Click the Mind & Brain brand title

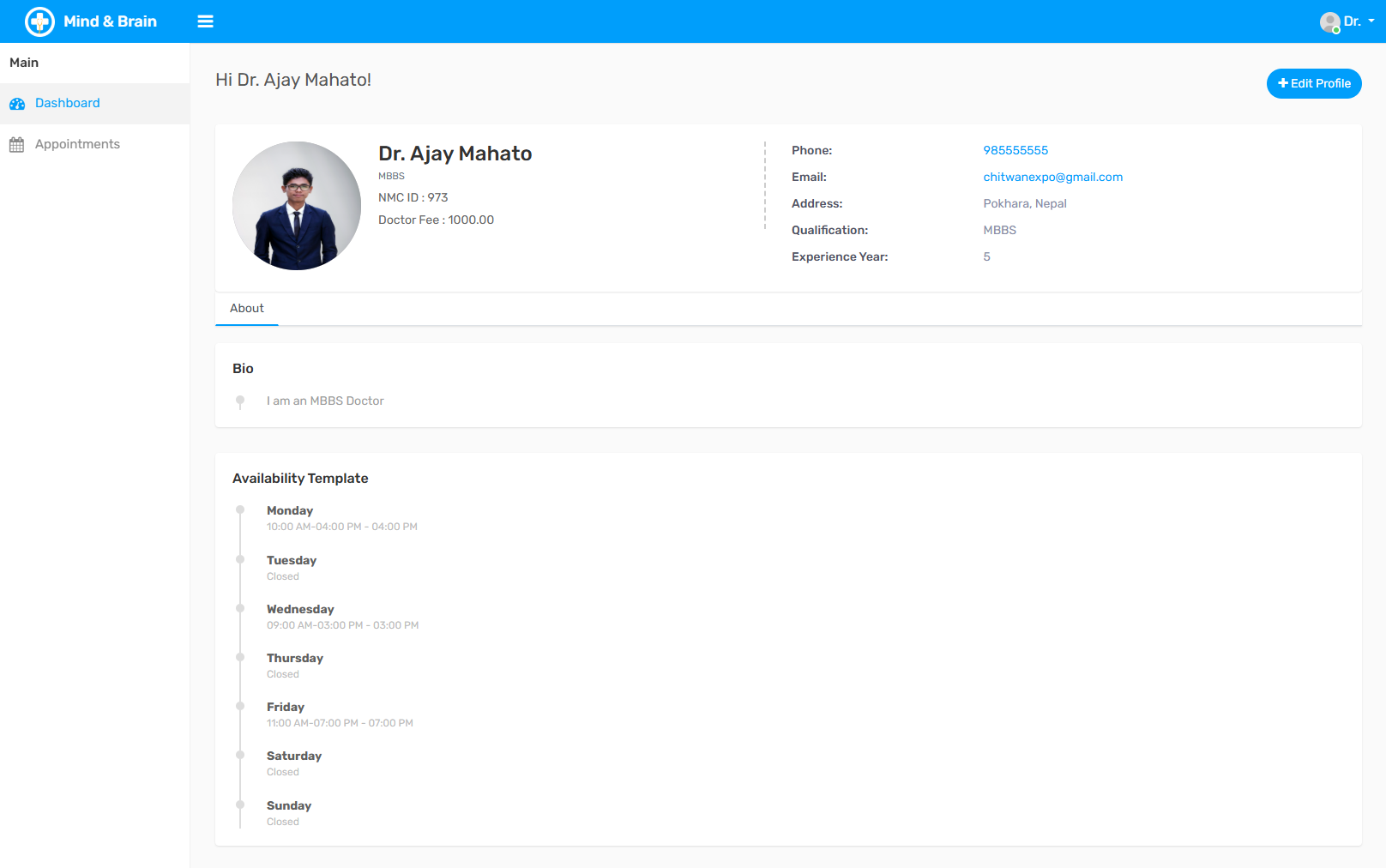click(x=110, y=21)
